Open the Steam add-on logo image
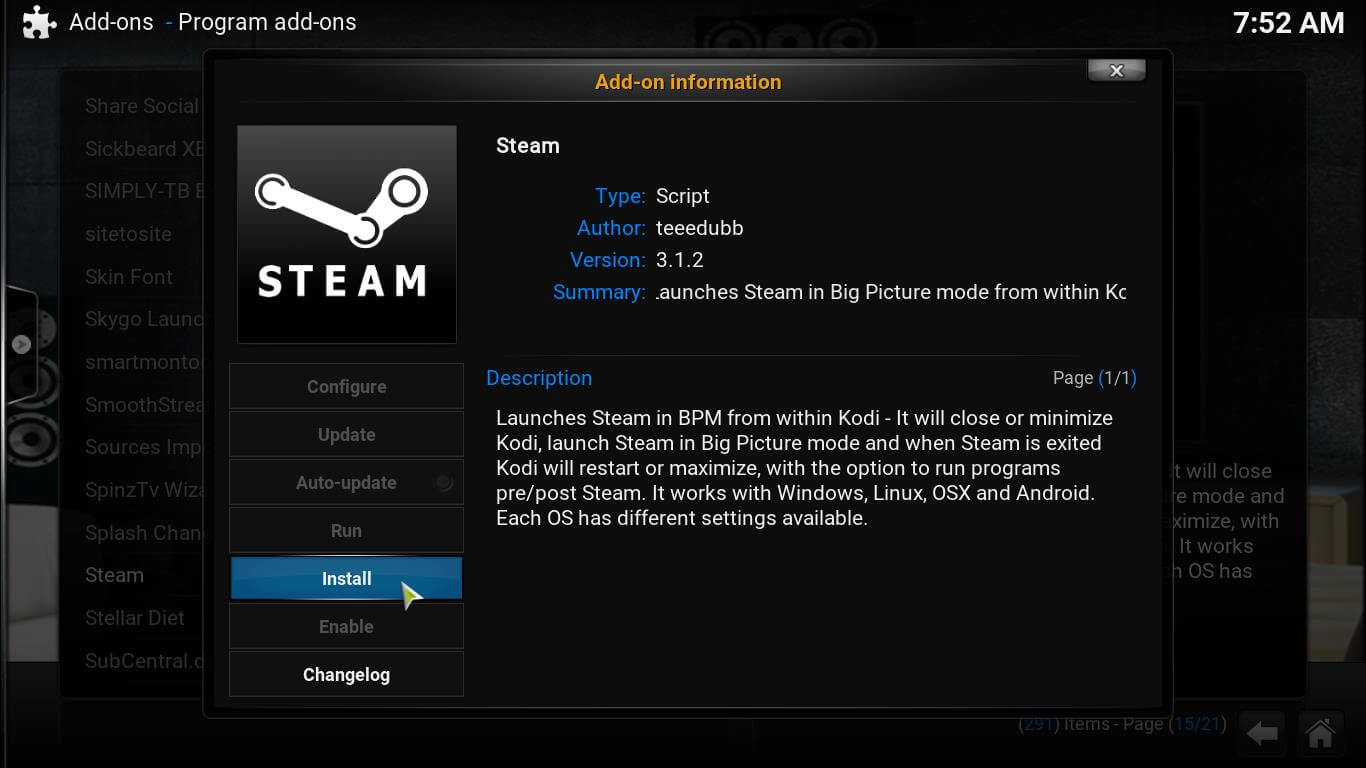 (x=346, y=233)
